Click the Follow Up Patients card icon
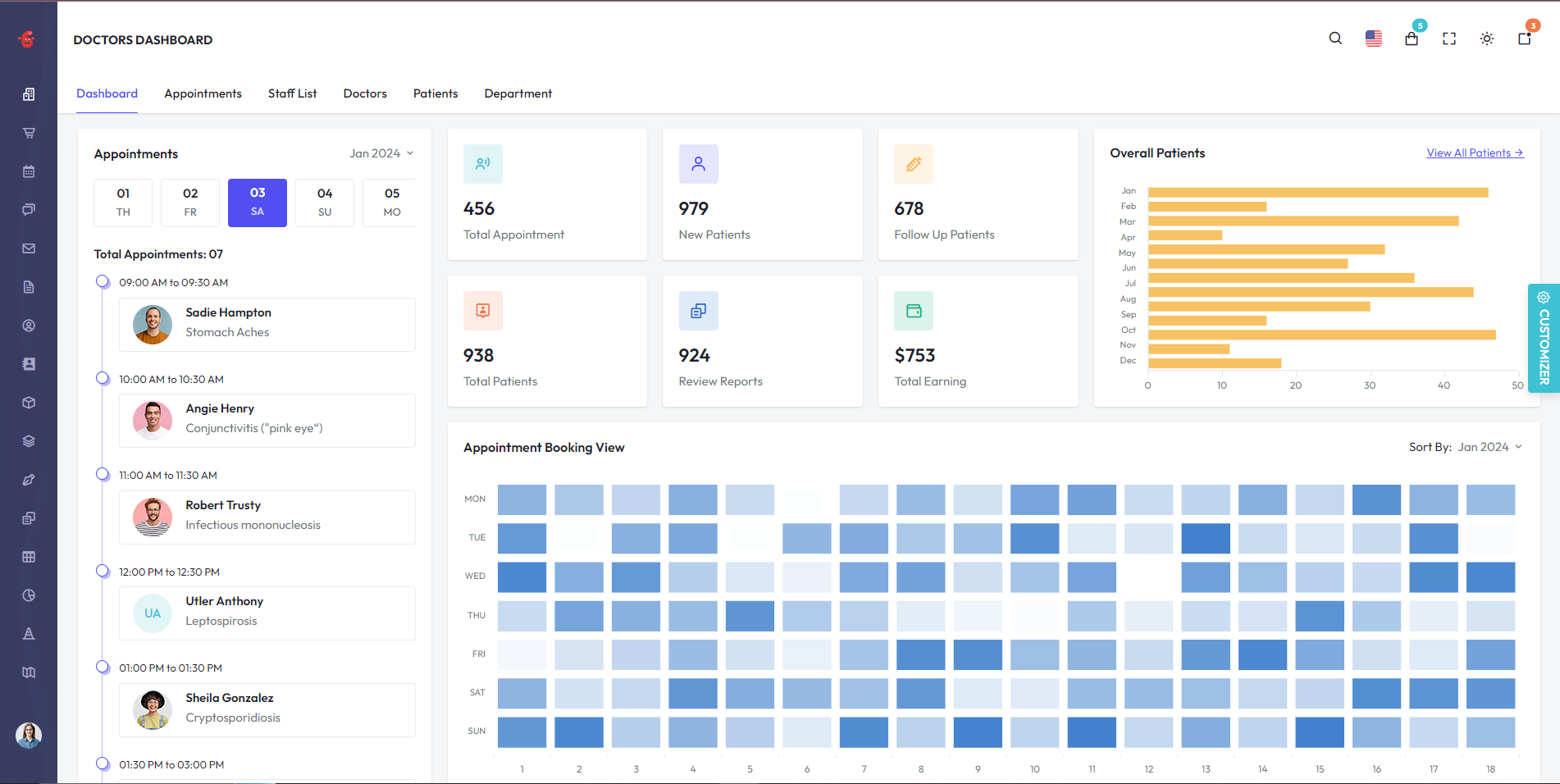1560x784 pixels. [914, 164]
